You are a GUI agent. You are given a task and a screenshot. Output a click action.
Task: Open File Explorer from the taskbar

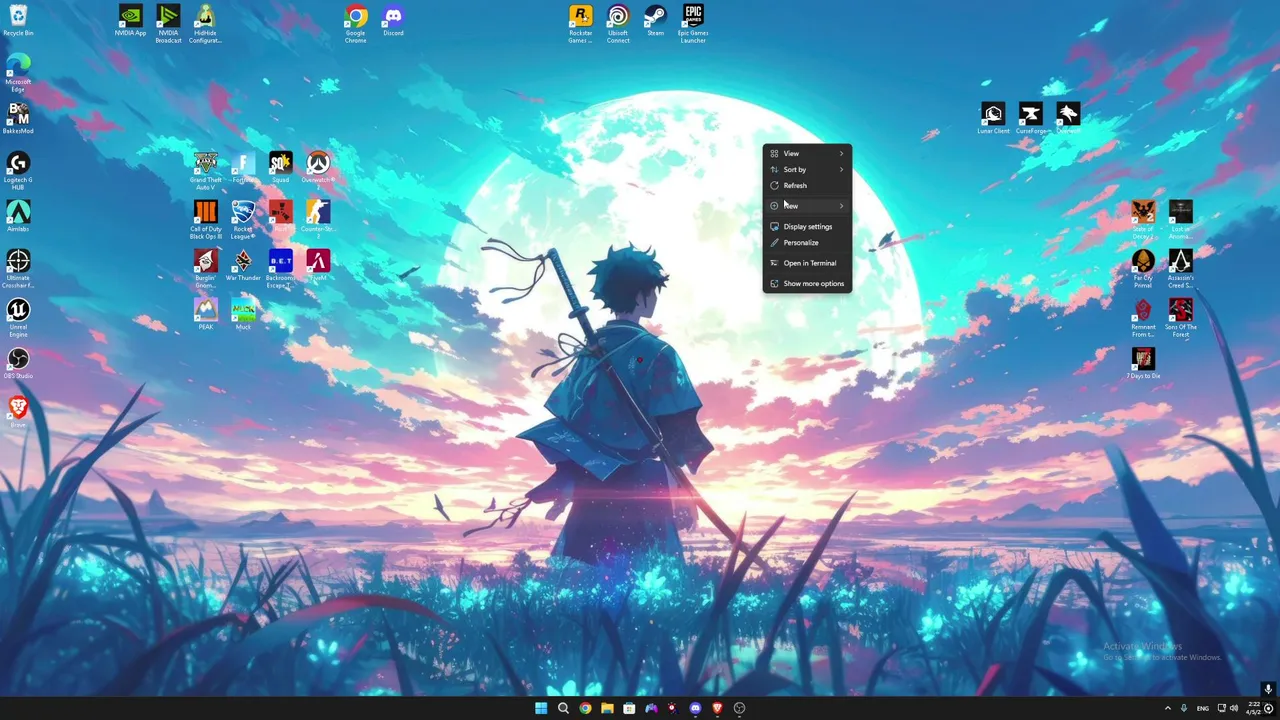pyautogui.click(x=607, y=708)
